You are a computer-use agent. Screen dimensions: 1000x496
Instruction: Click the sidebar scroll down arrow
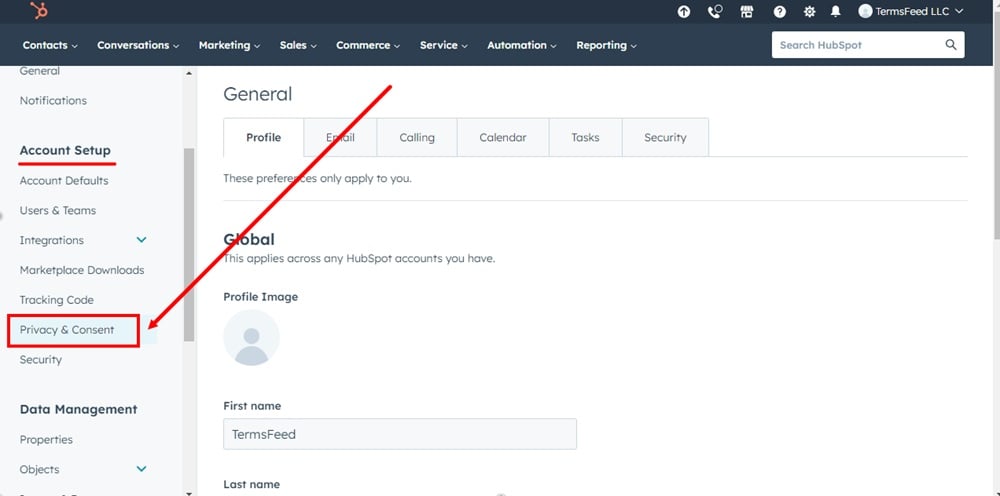click(188, 493)
